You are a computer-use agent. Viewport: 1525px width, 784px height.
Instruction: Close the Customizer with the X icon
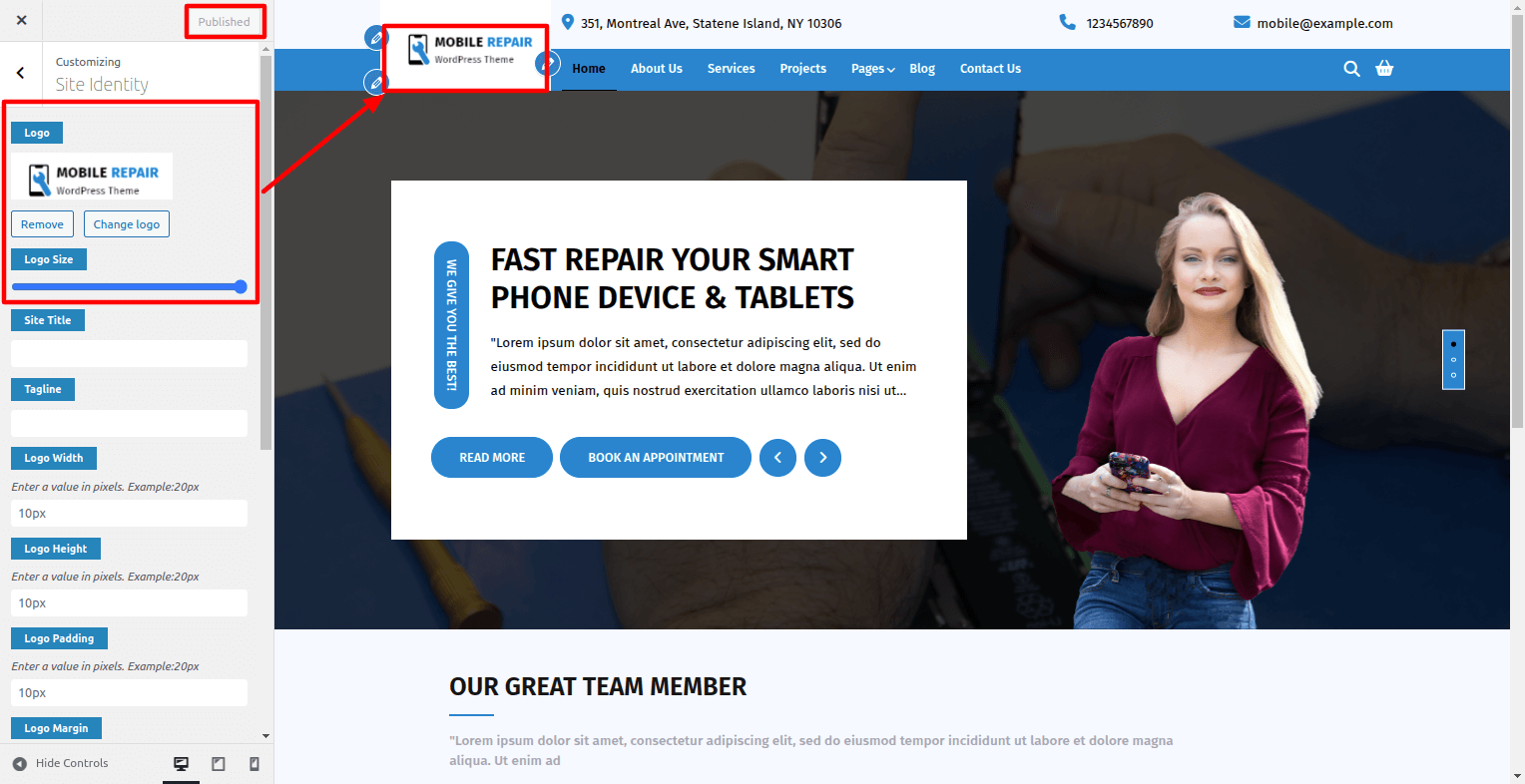22,20
